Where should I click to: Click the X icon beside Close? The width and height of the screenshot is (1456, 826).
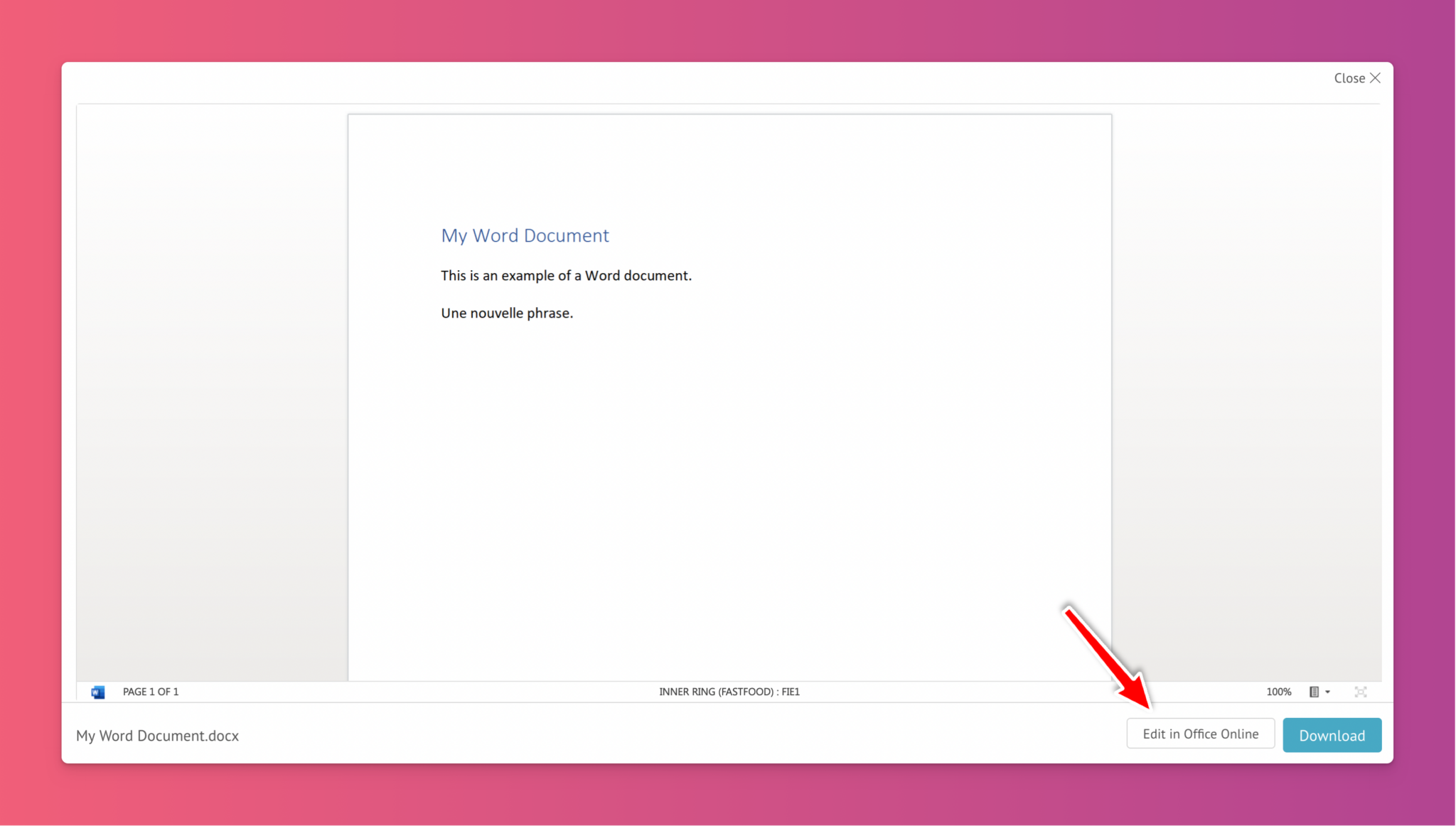point(1375,78)
